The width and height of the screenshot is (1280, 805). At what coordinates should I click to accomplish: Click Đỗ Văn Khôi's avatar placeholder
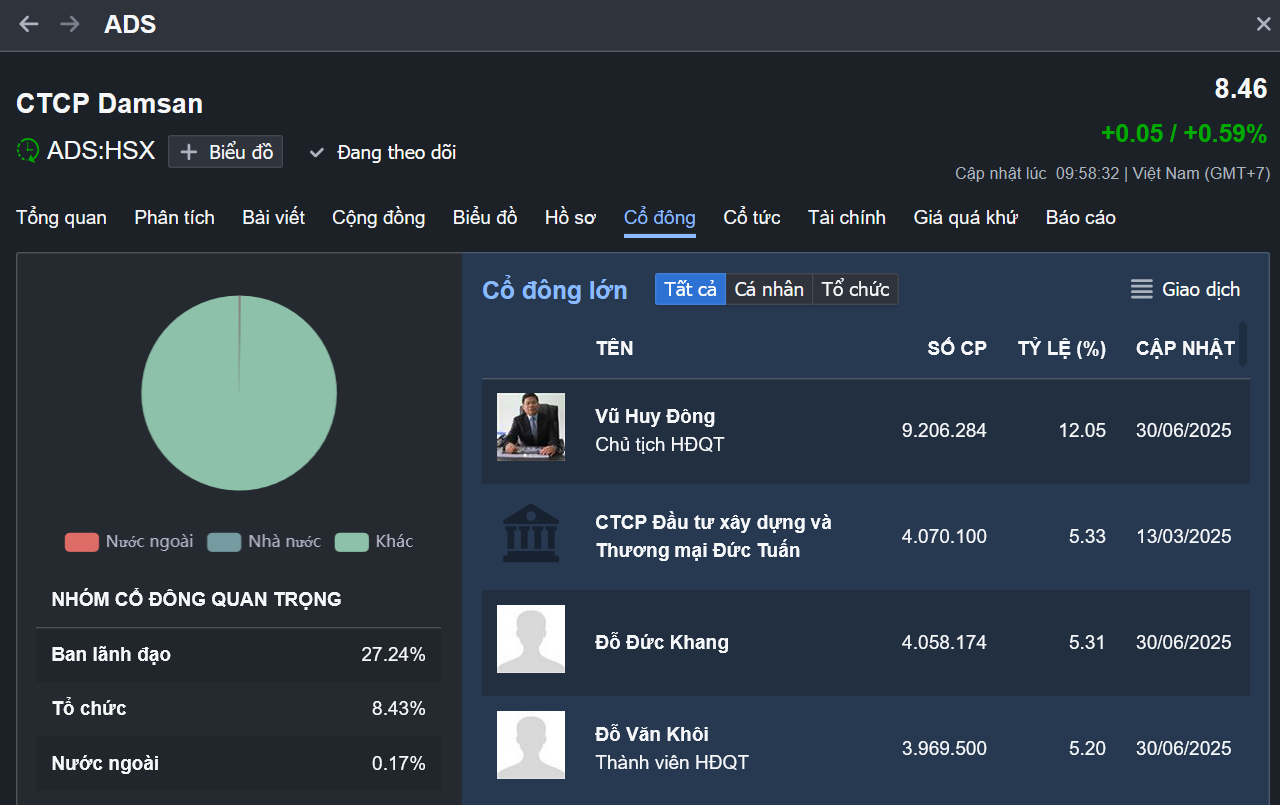(x=531, y=745)
